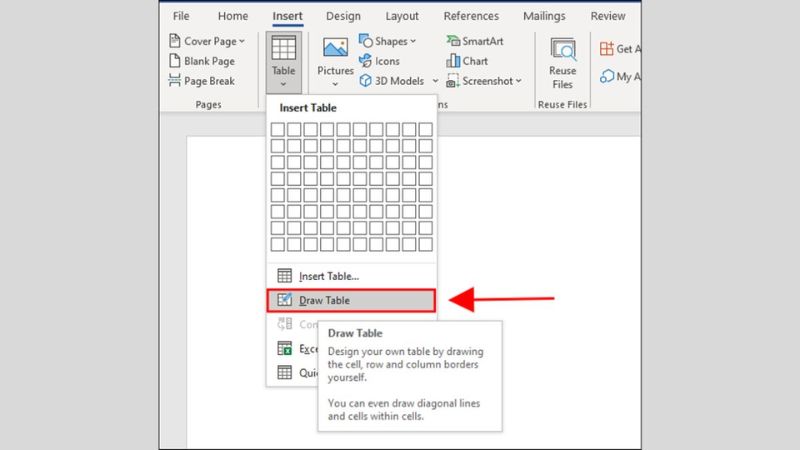The height and width of the screenshot is (450, 800).
Task: Select the Draw Table menu entry
Action: pos(352,301)
